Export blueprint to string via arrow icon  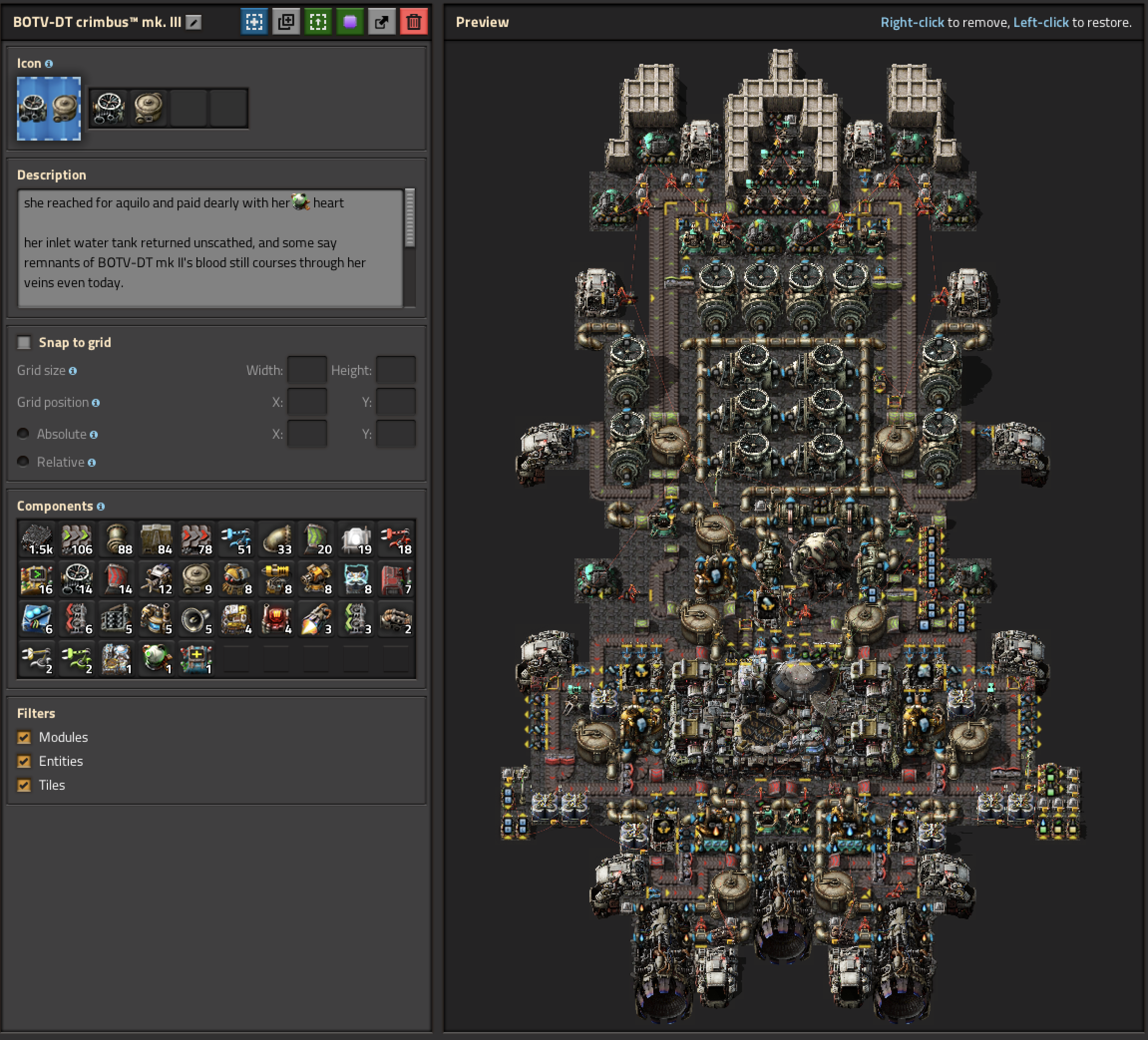(382, 22)
